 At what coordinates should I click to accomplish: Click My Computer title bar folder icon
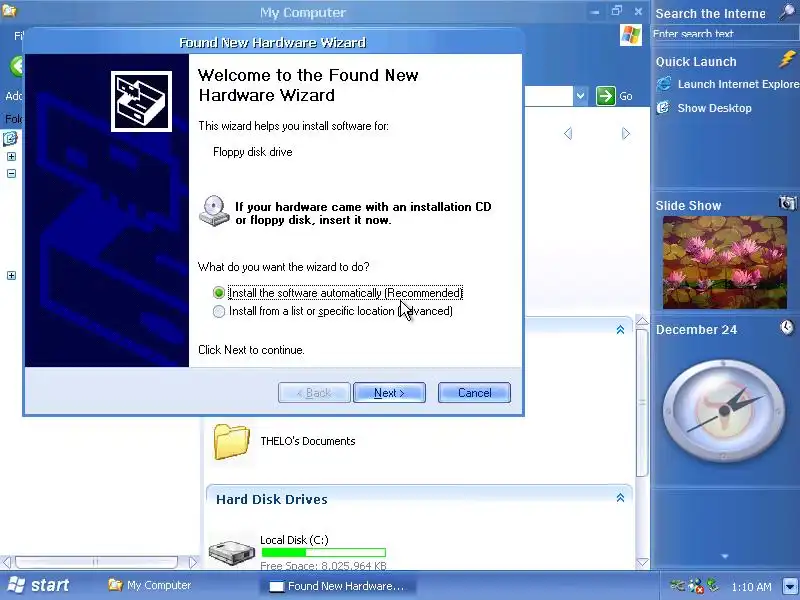tap(9, 9)
